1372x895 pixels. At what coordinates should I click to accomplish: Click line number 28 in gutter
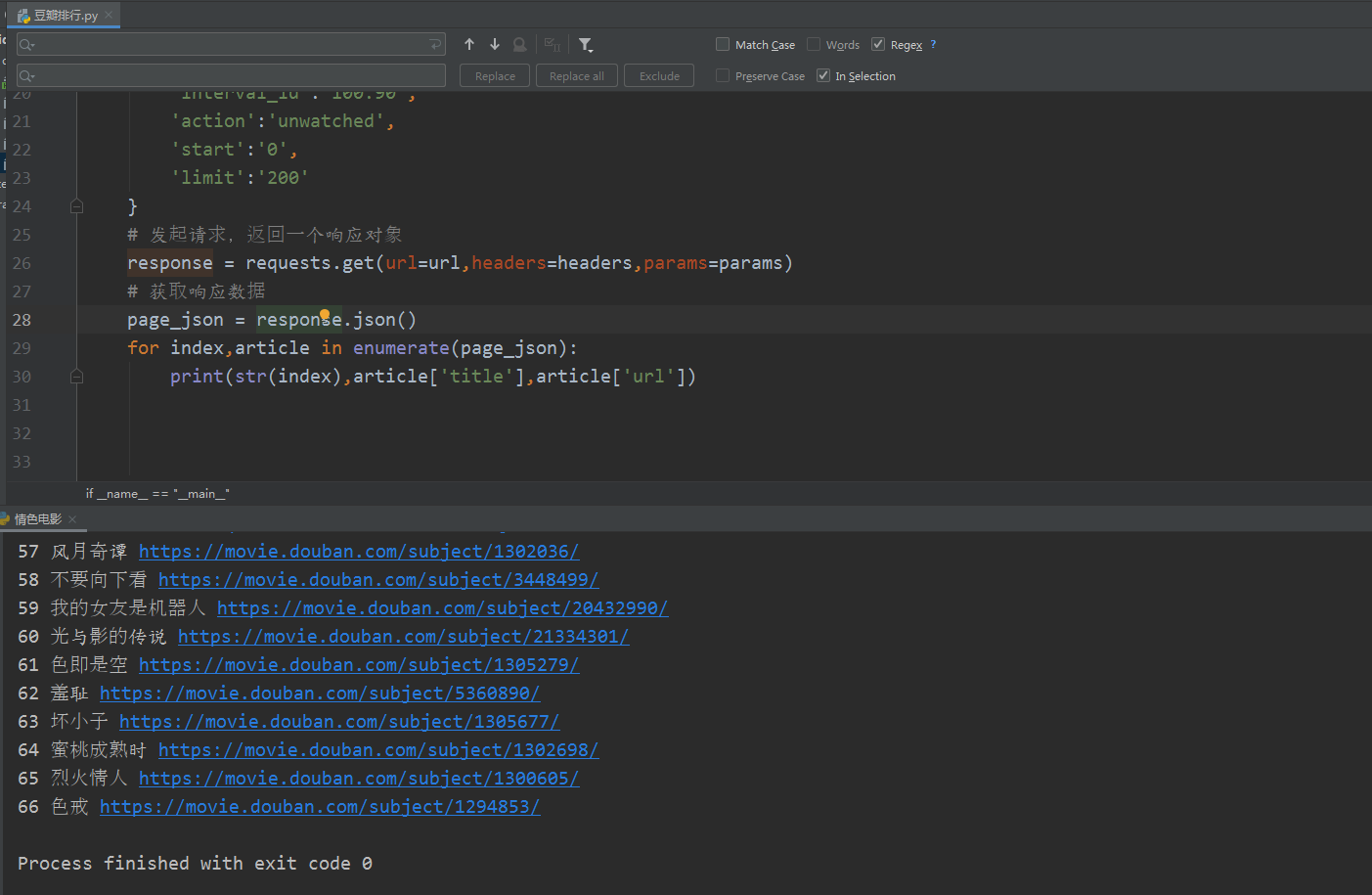coord(22,320)
